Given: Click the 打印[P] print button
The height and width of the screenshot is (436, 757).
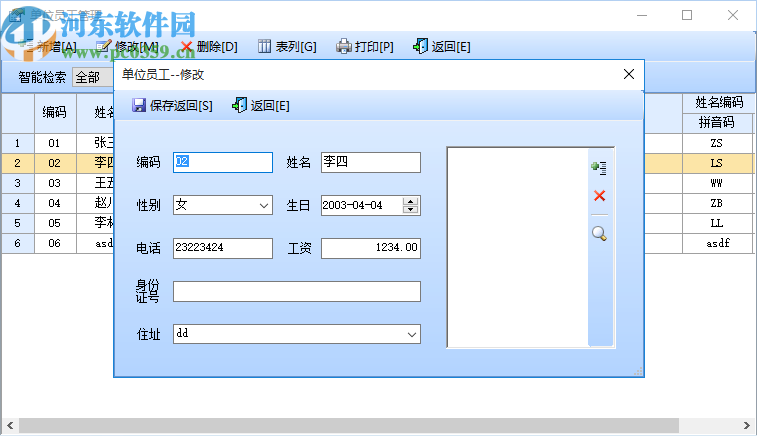Looking at the screenshot, I should point(365,46).
